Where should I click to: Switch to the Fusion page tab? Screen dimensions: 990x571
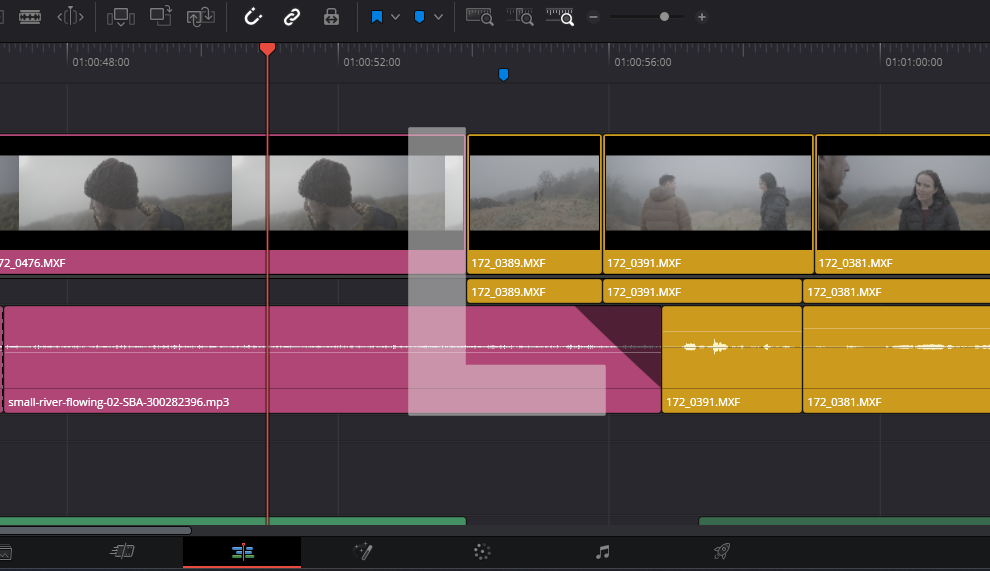(362, 551)
